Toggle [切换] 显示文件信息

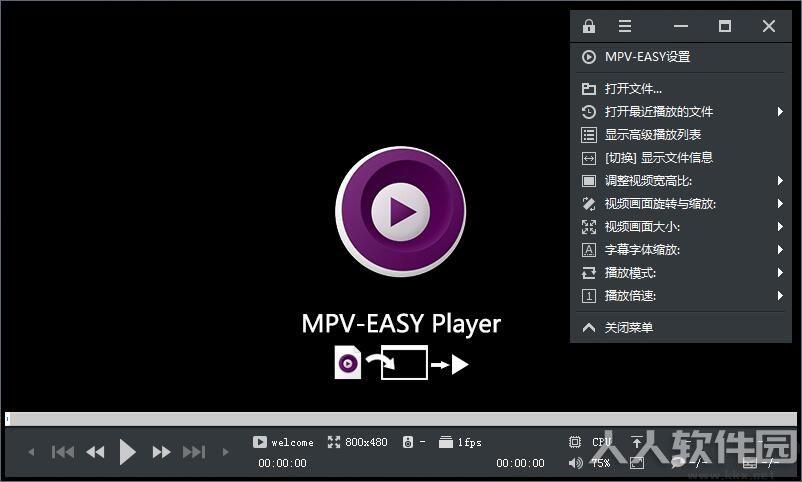pos(680,158)
